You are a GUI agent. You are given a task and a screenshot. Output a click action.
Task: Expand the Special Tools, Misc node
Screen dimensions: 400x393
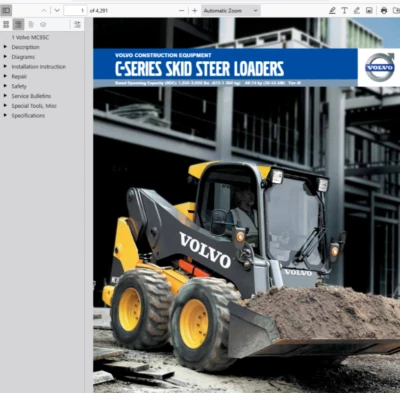click(x=5, y=105)
